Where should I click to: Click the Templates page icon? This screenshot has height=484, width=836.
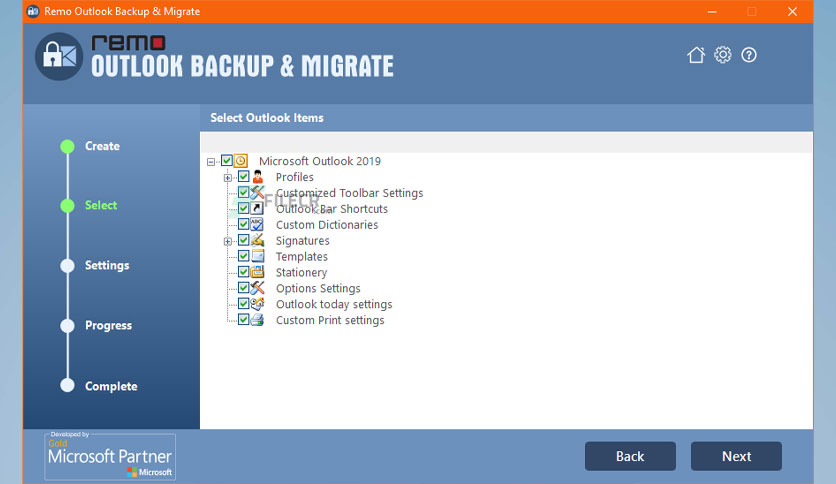pos(258,256)
